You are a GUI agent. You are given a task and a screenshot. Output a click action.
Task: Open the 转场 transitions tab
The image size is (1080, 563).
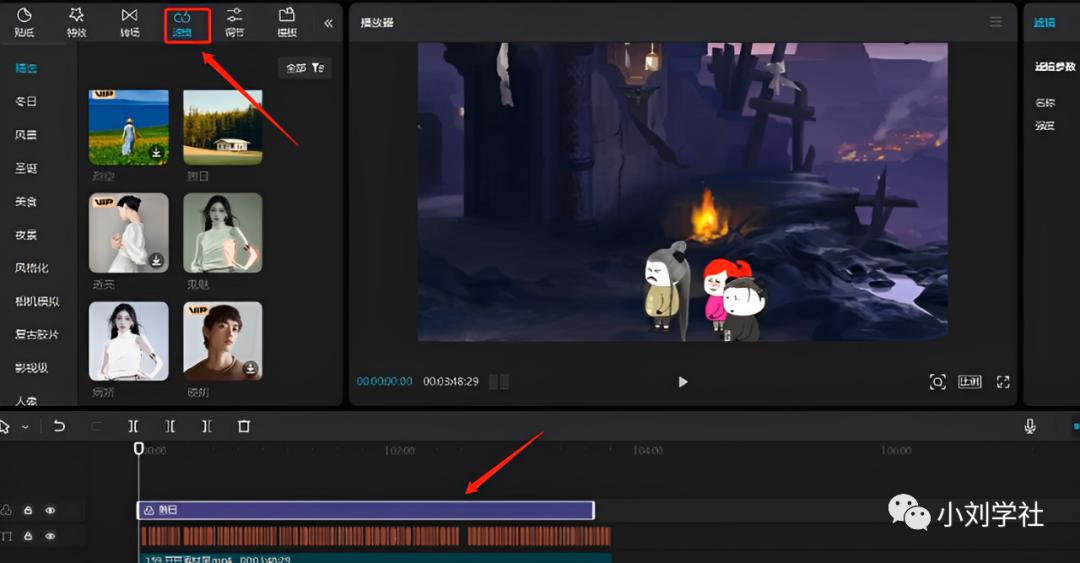point(129,22)
